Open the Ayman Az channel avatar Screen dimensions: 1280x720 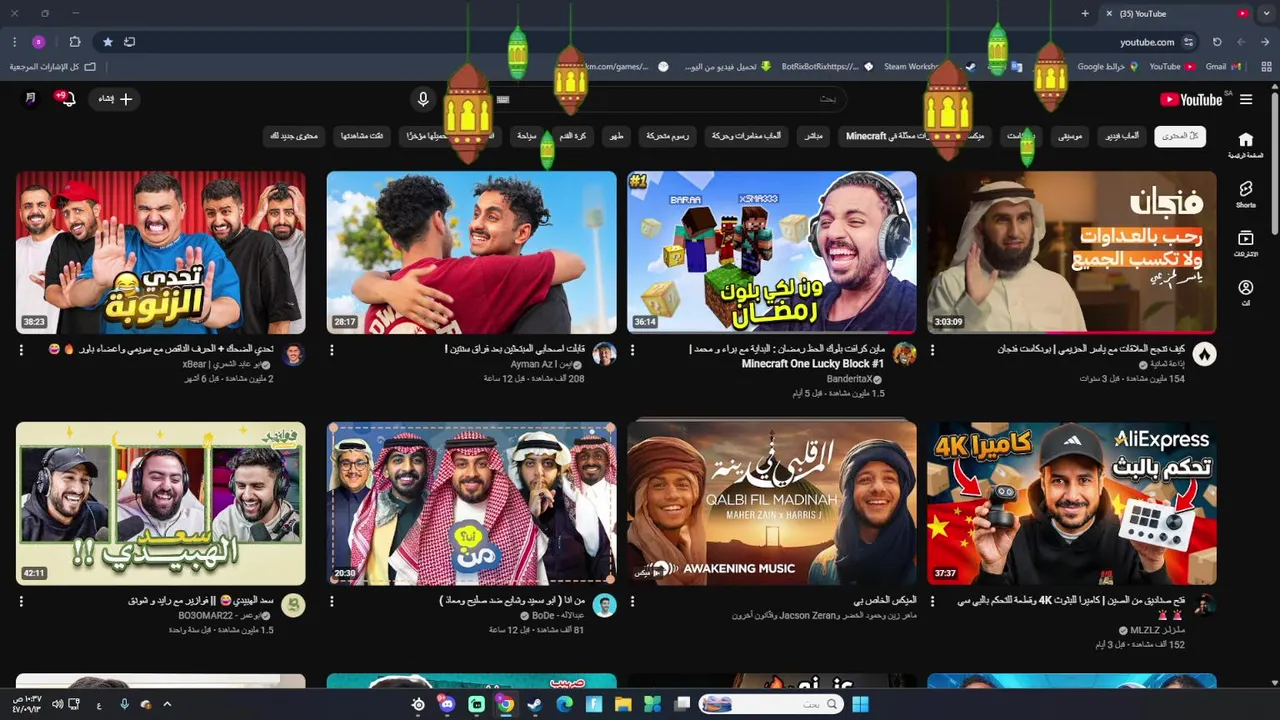pyautogui.click(x=604, y=354)
